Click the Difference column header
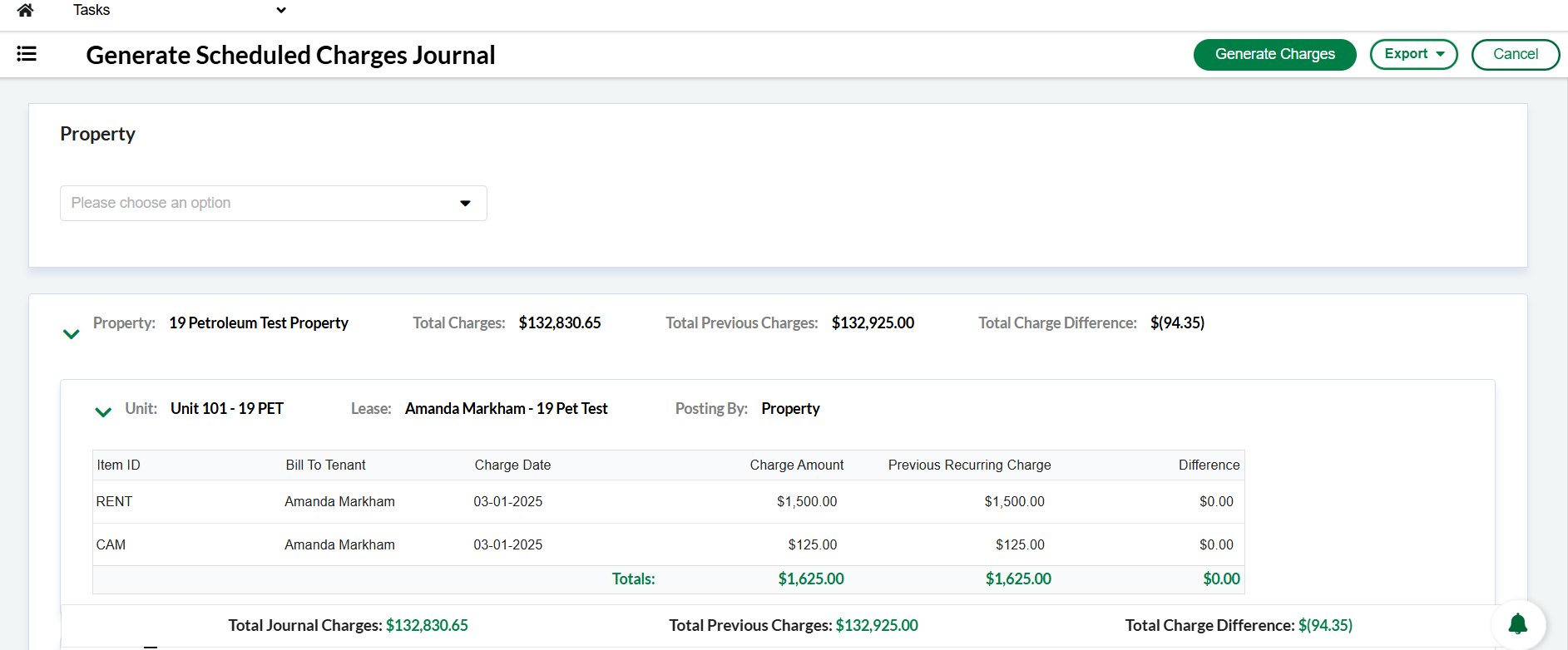Screen dimensions: 1568x650 [x=1209, y=465]
